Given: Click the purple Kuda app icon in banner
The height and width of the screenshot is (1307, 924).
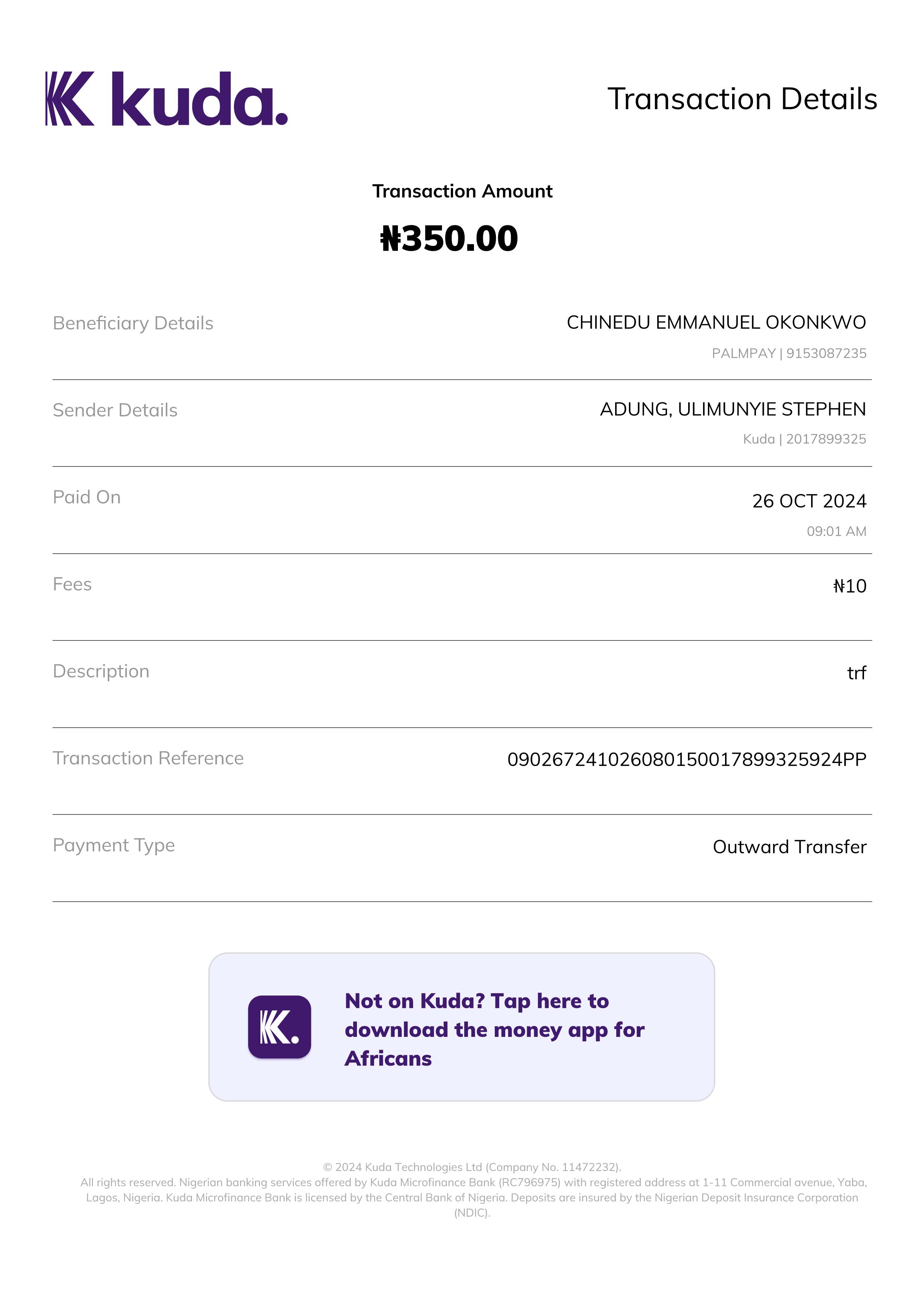Looking at the screenshot, I should point(279,1027).
